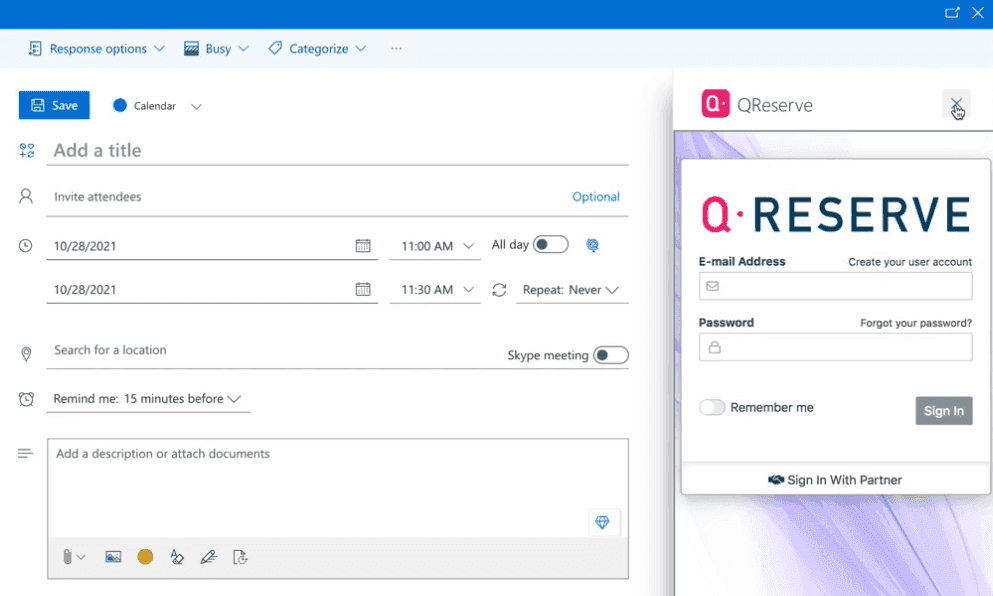
Task: Insert a picture inline
Action: 113,557
